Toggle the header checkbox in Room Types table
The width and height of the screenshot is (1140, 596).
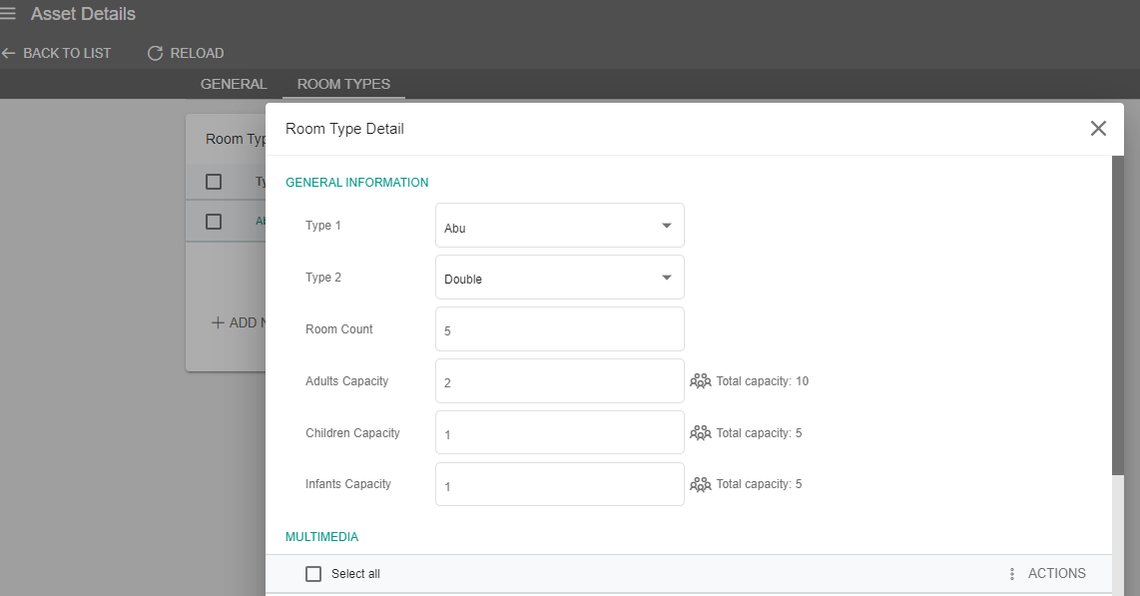214,182
